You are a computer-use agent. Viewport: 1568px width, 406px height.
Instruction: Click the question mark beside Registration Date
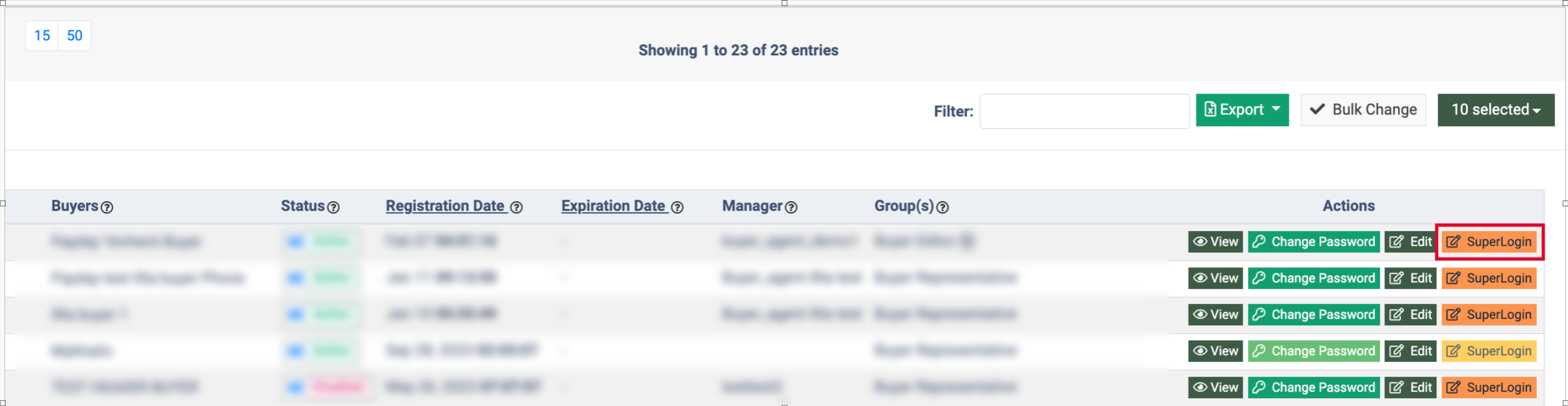(x=517, y=208)
